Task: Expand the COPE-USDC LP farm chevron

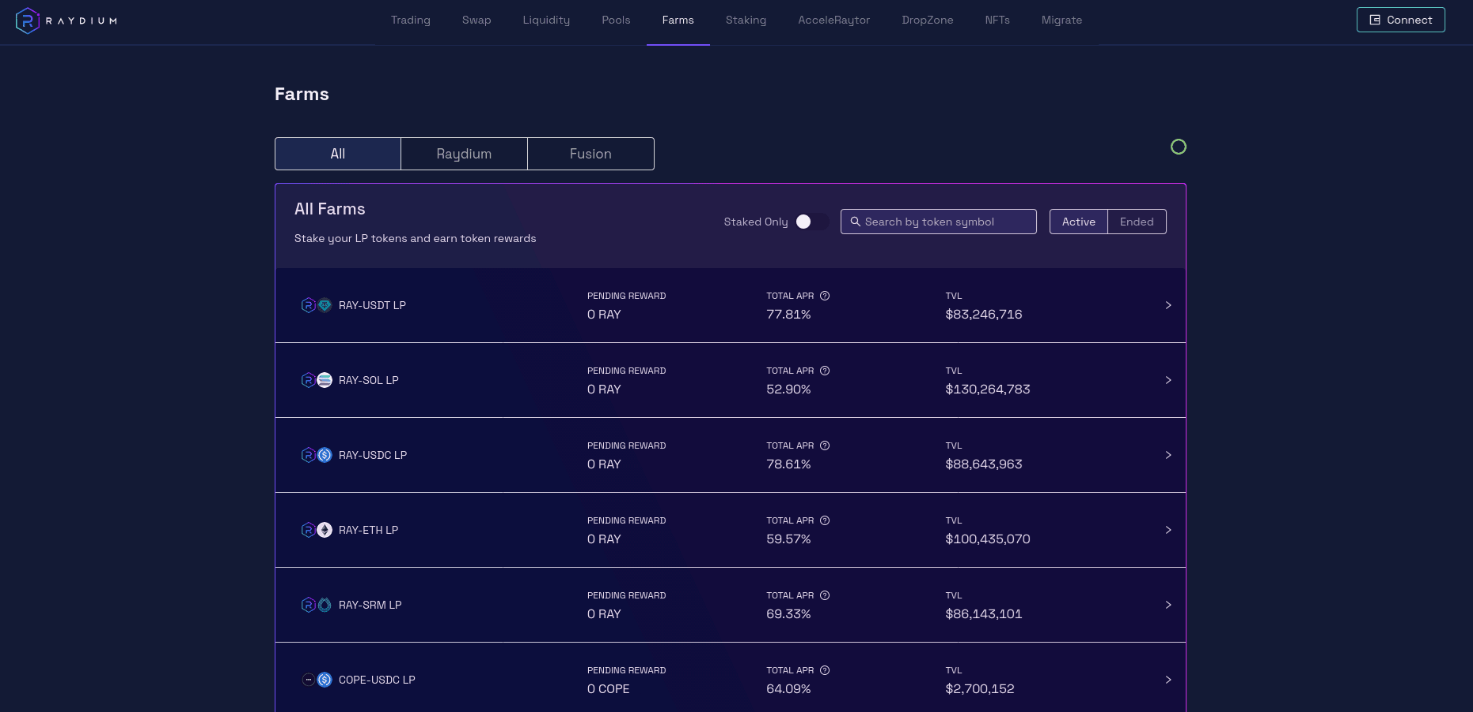Action: (x=1168, y=680)
